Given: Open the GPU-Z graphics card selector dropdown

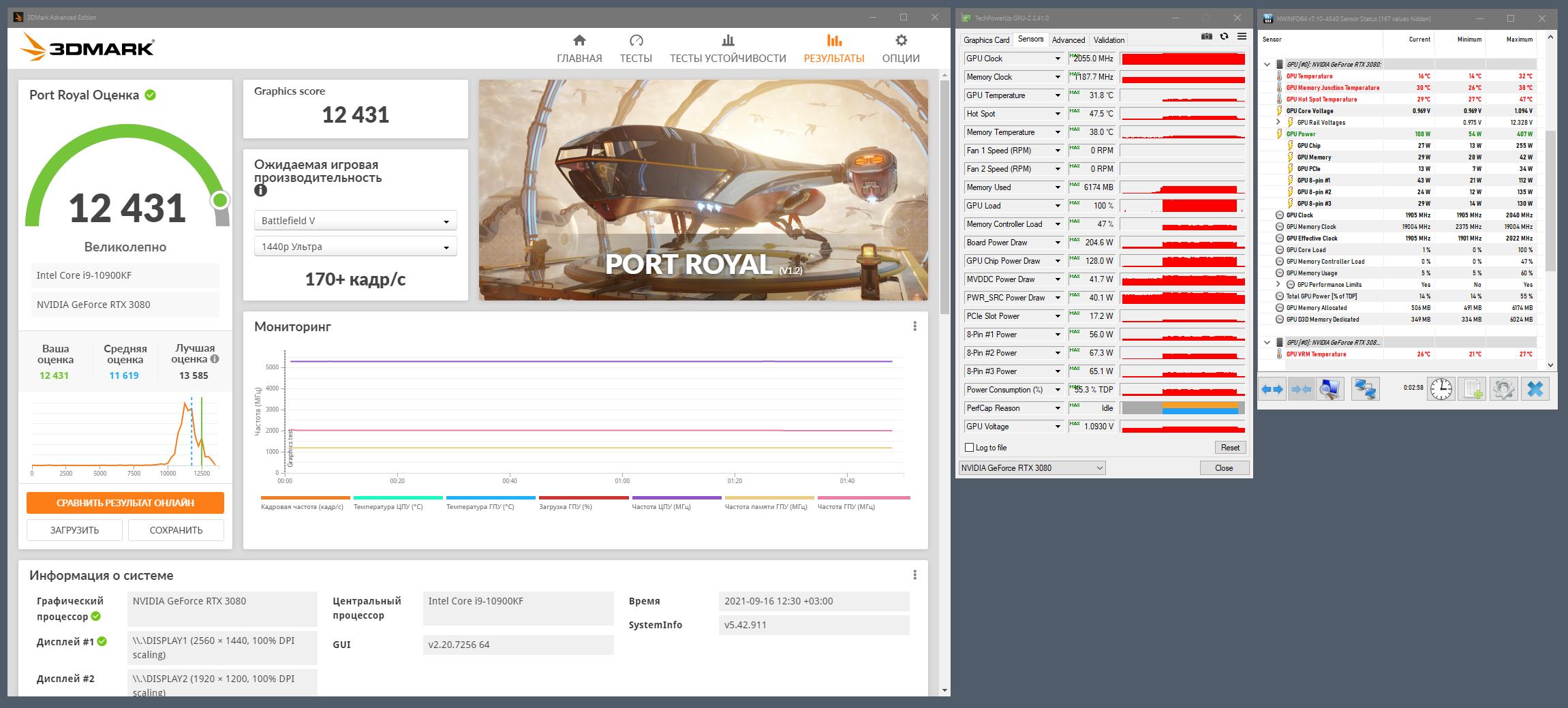Looking at the screenshot, I should 1032,467.
